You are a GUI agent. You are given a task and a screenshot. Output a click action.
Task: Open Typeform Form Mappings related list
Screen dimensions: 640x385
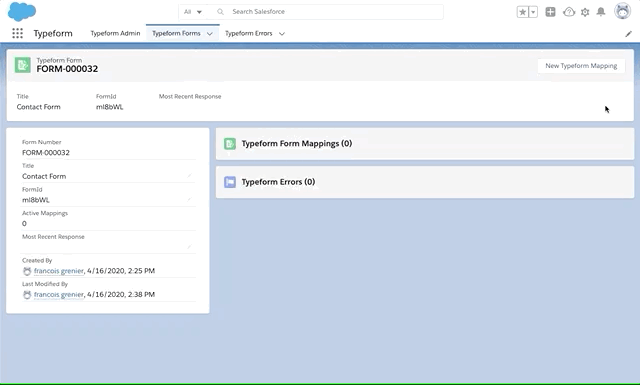point(296,143)
